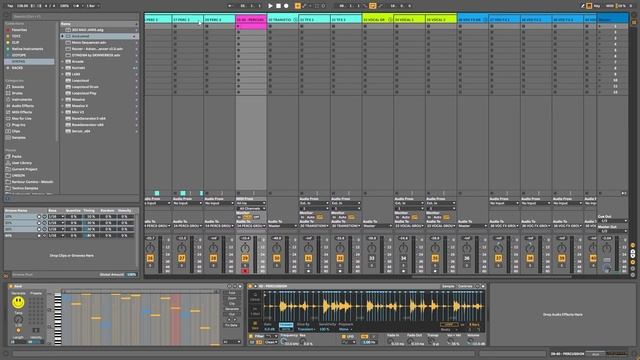Screen dimensions: 640x360
Task: Stop playback with the Stop button
Action: pyautogui.click(x=278, y=6)
